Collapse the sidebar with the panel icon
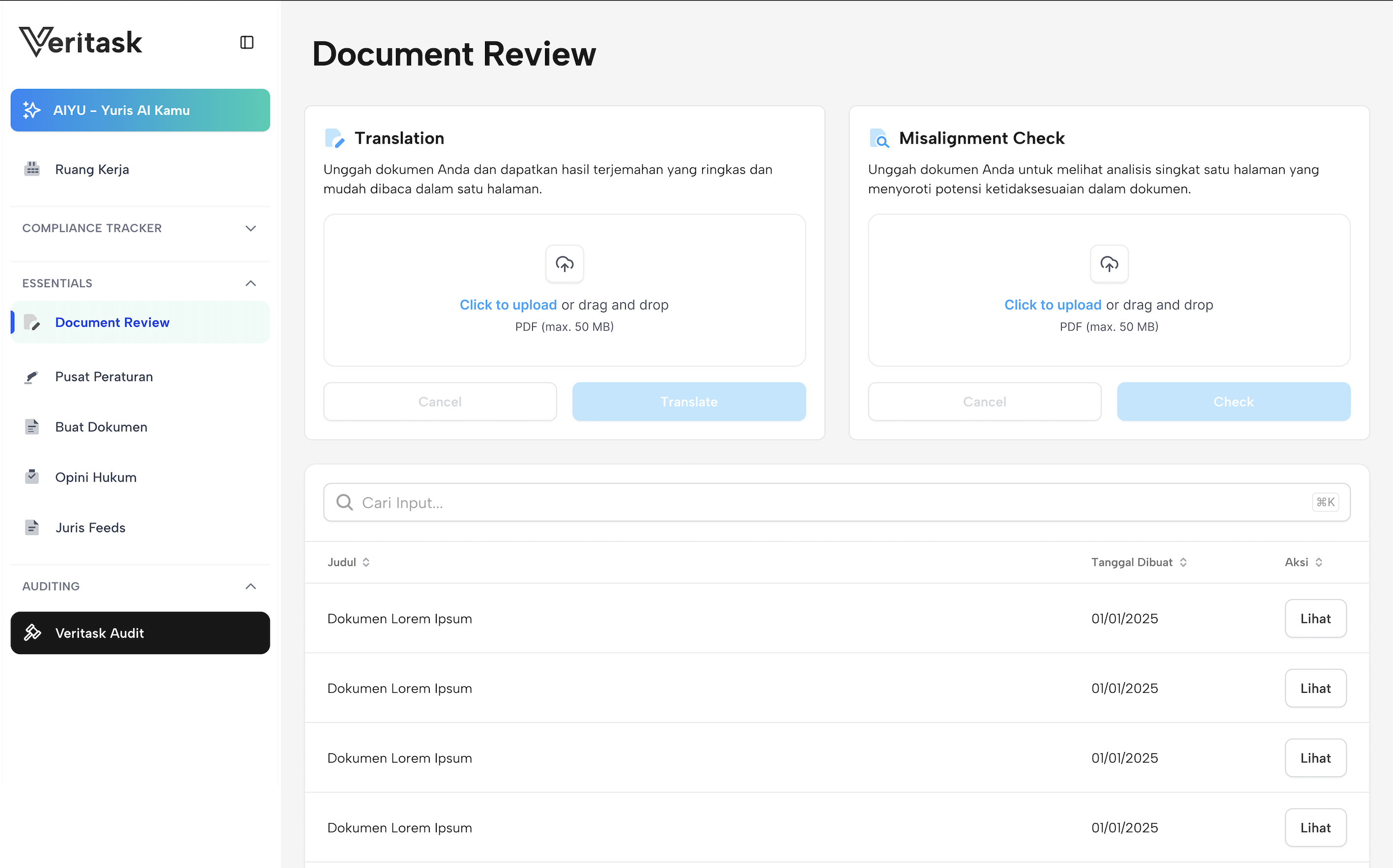This screenshot has height=868, width=1393. [x=247, y=42]
